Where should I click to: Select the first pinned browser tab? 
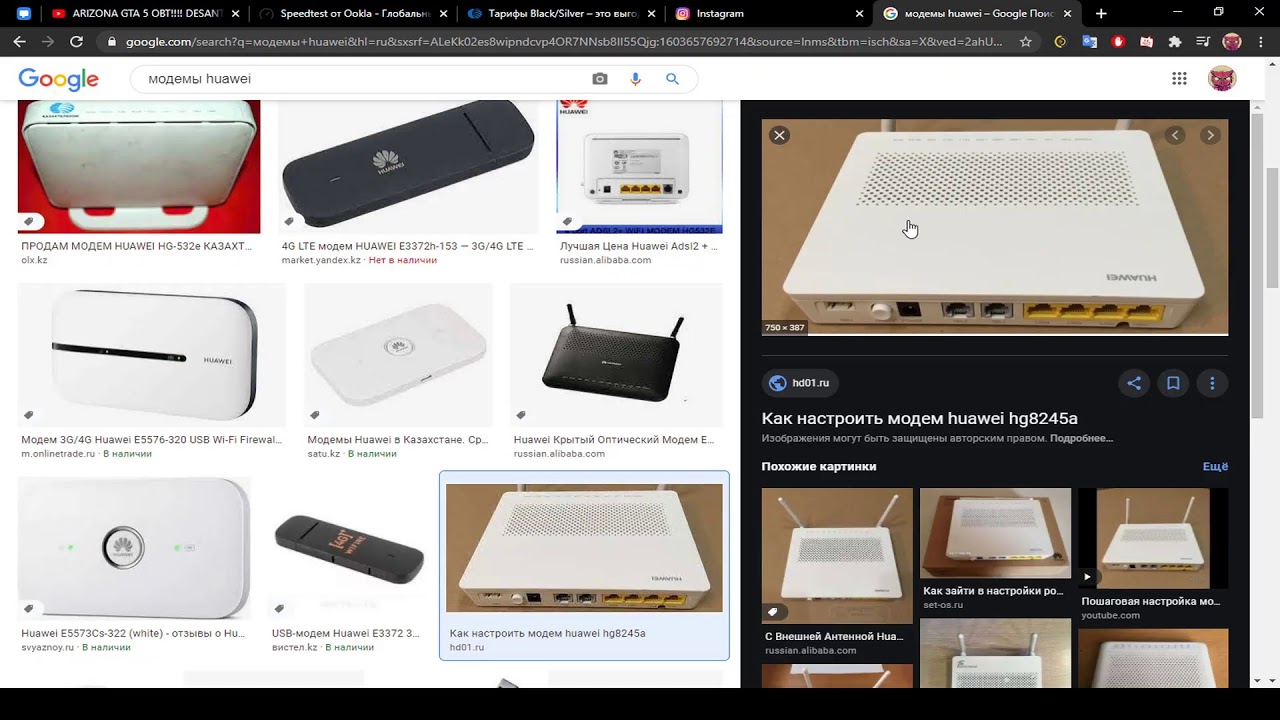24,14
